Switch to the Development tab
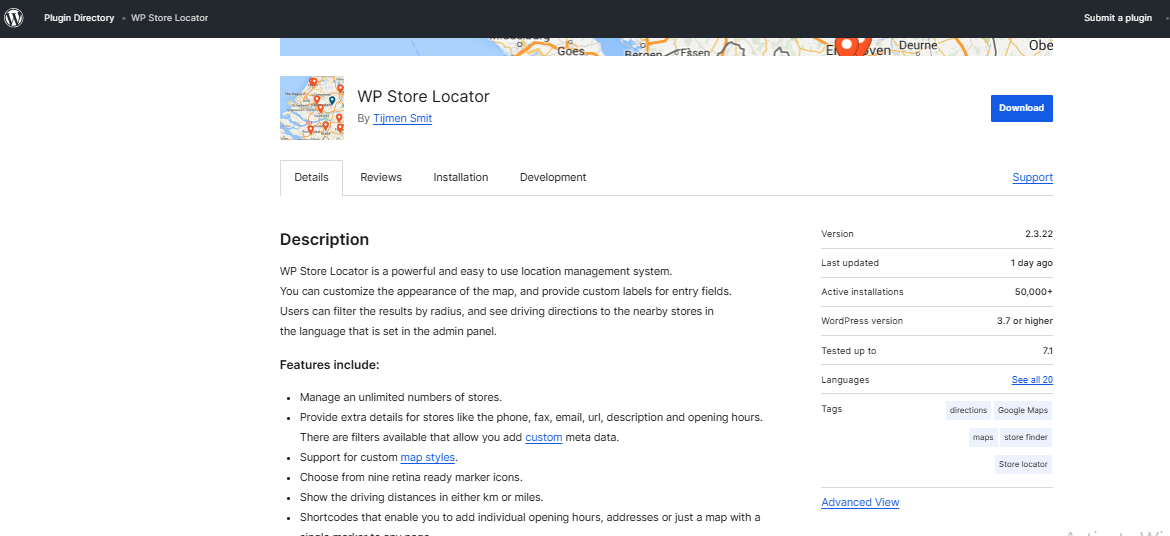This screenshot has height=536, width=1170. click(x=553, y=178)
